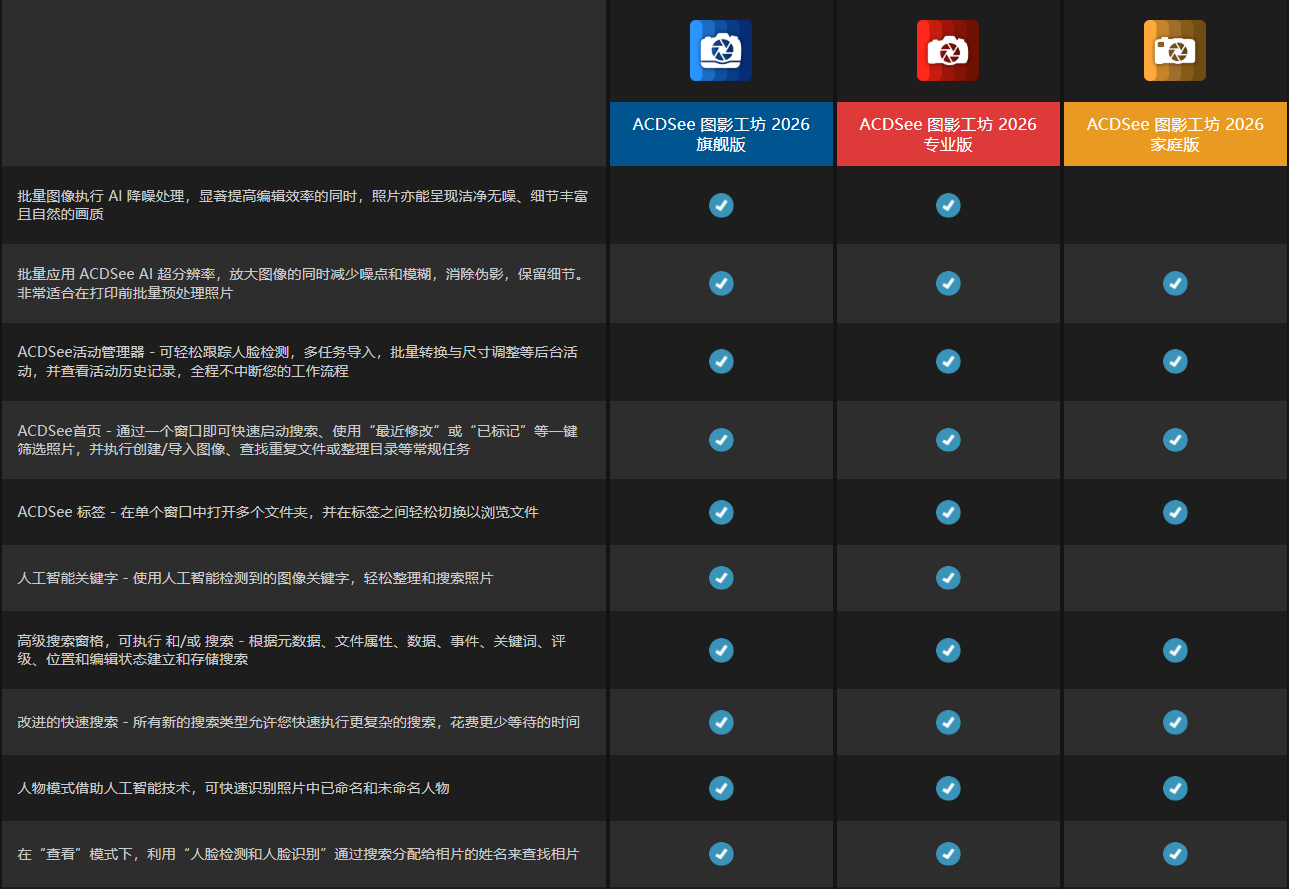Click 旗舰版 checkmark for AI 降噪 batch row
Screen dimensions: 1289x889
click(x=721, y=205)
